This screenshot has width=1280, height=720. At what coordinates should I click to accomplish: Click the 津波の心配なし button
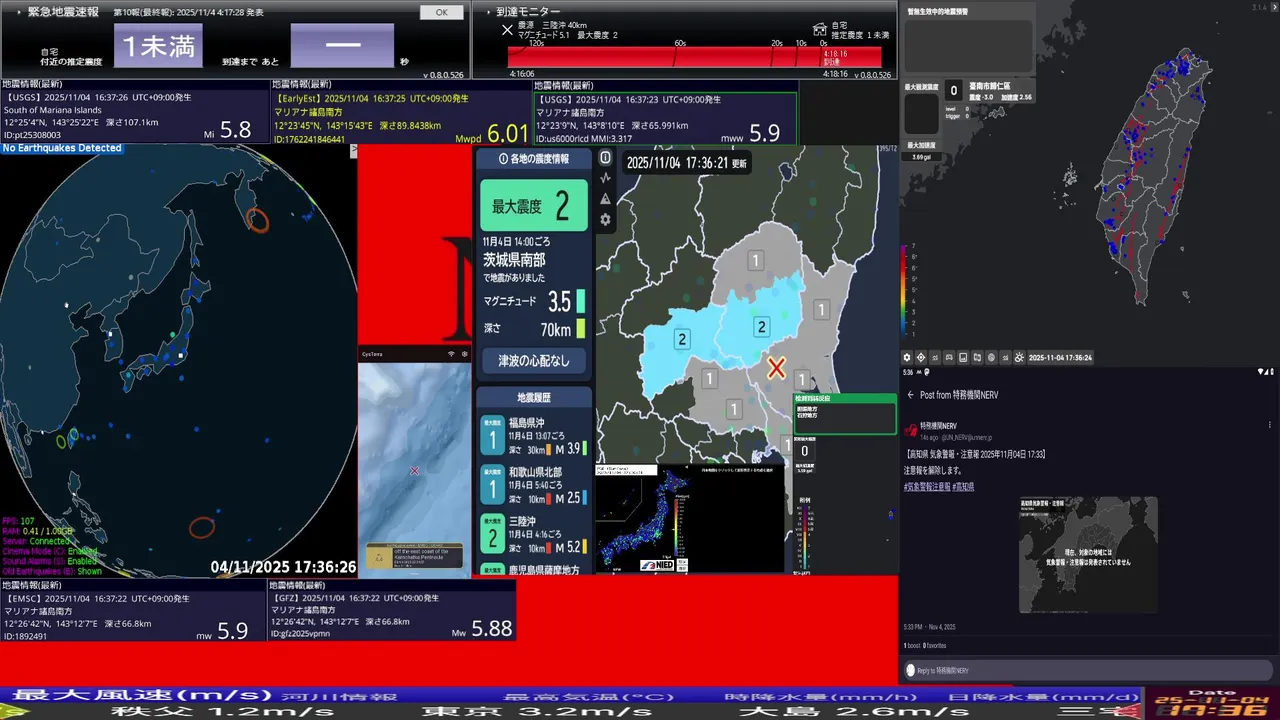(533, 361)
